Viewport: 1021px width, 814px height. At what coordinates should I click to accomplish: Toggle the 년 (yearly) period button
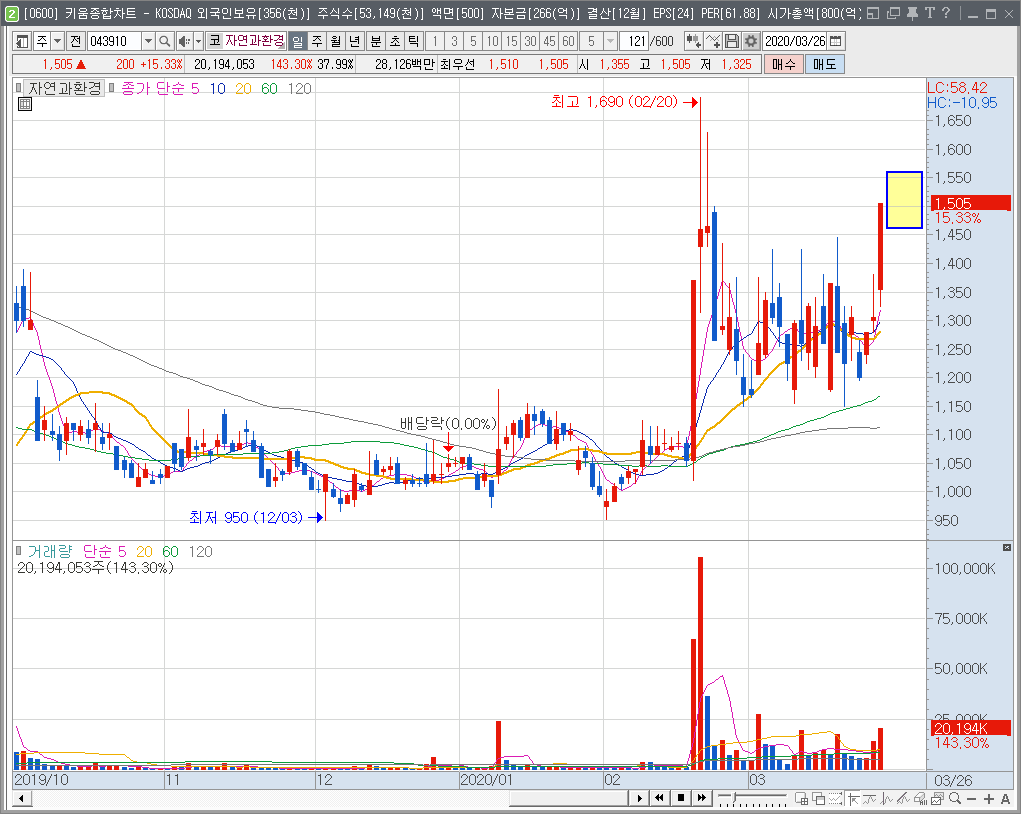point(355,42)
